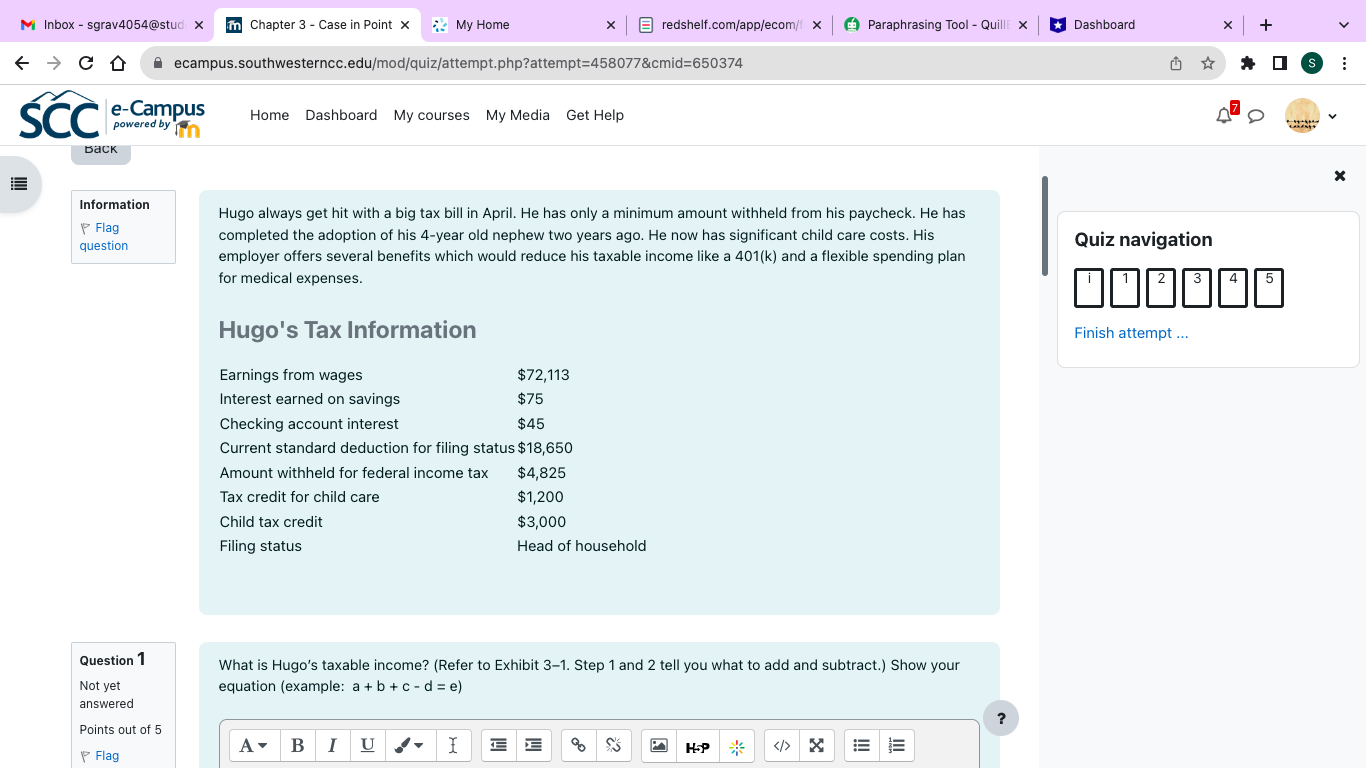Viewport: 1366px width, 768px height.
Task: Insert an image using the picture icon
Action: pyautogui.click(x=659, y=745)
